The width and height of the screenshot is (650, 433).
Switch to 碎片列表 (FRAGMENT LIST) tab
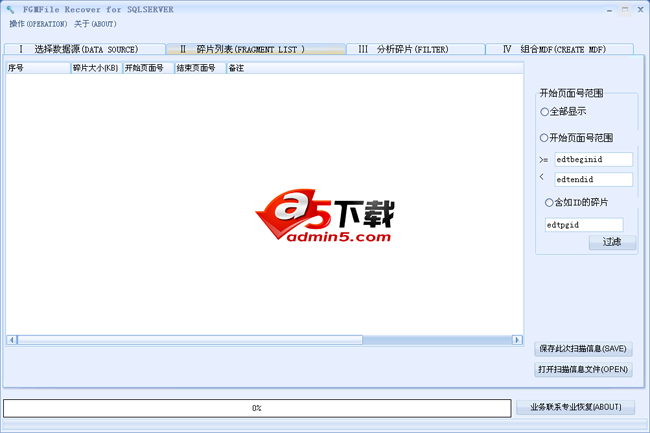256,49
